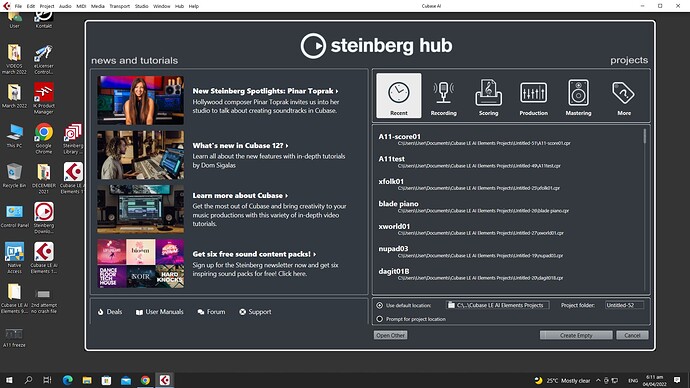This screenshot has width=690, height=388.
Task: Open Deals with the flame icon
Action: (x=110, y=311)
